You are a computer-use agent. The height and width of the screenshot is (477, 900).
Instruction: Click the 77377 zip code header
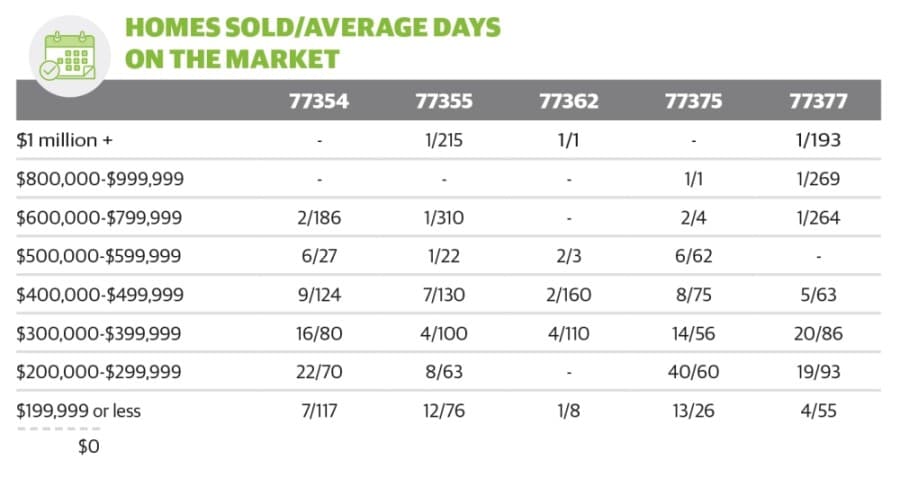[x=818, y=101]
